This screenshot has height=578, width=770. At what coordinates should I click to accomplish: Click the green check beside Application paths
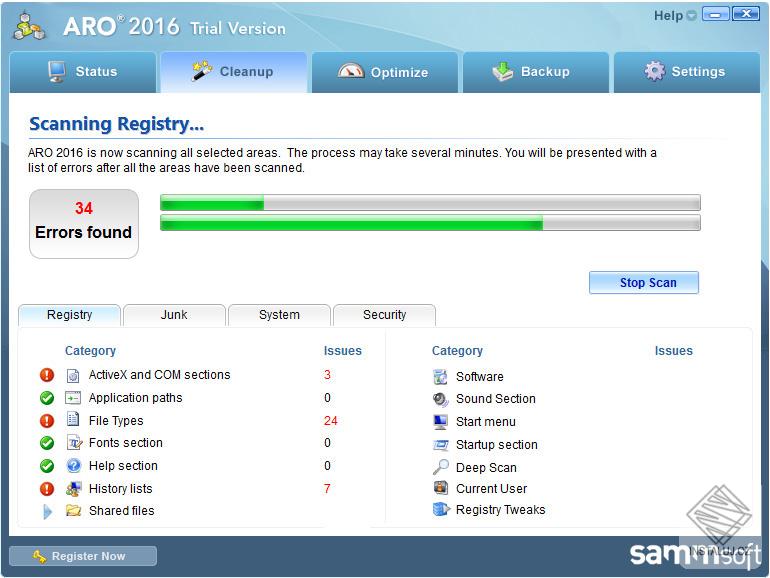pos(47,398)
